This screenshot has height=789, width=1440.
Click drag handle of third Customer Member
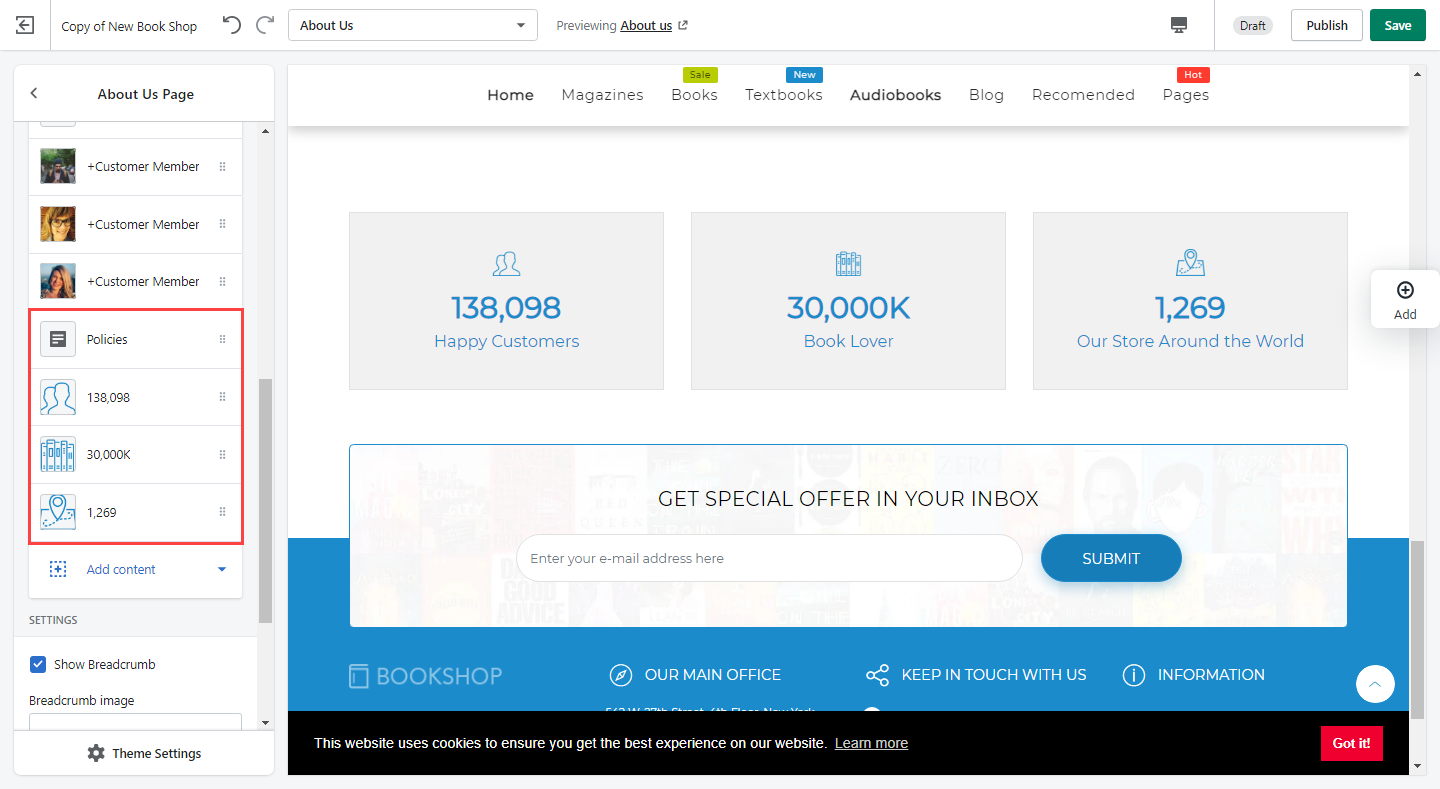222,281
